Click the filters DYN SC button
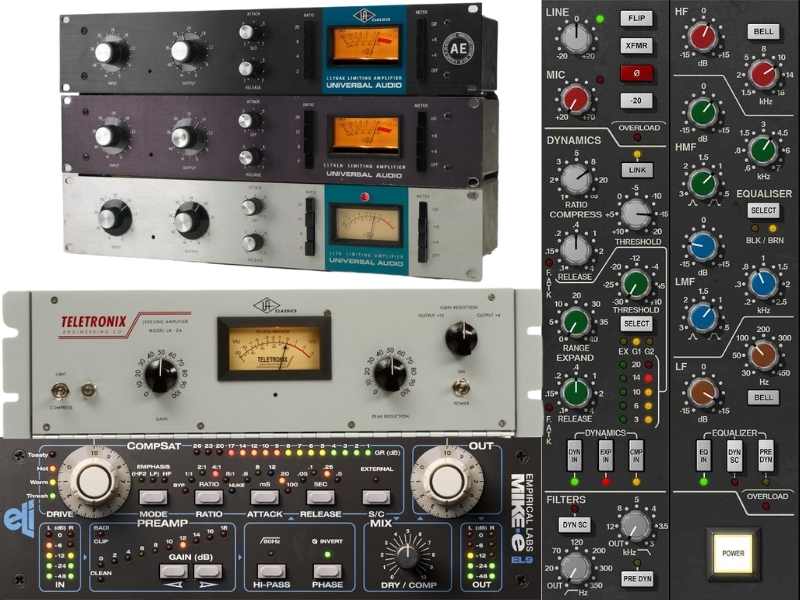This screenshot has width=800, height=600. (x=574, y=524)
